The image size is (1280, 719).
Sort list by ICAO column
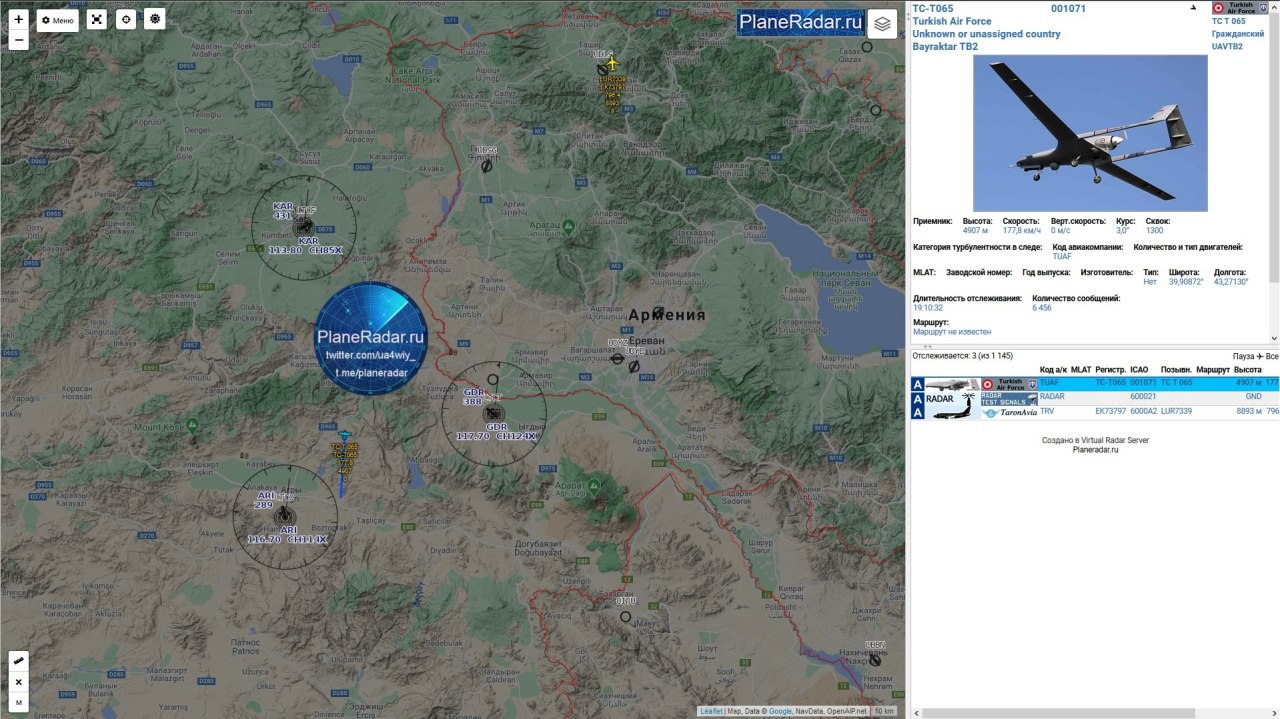click(x=1139, y=370)
